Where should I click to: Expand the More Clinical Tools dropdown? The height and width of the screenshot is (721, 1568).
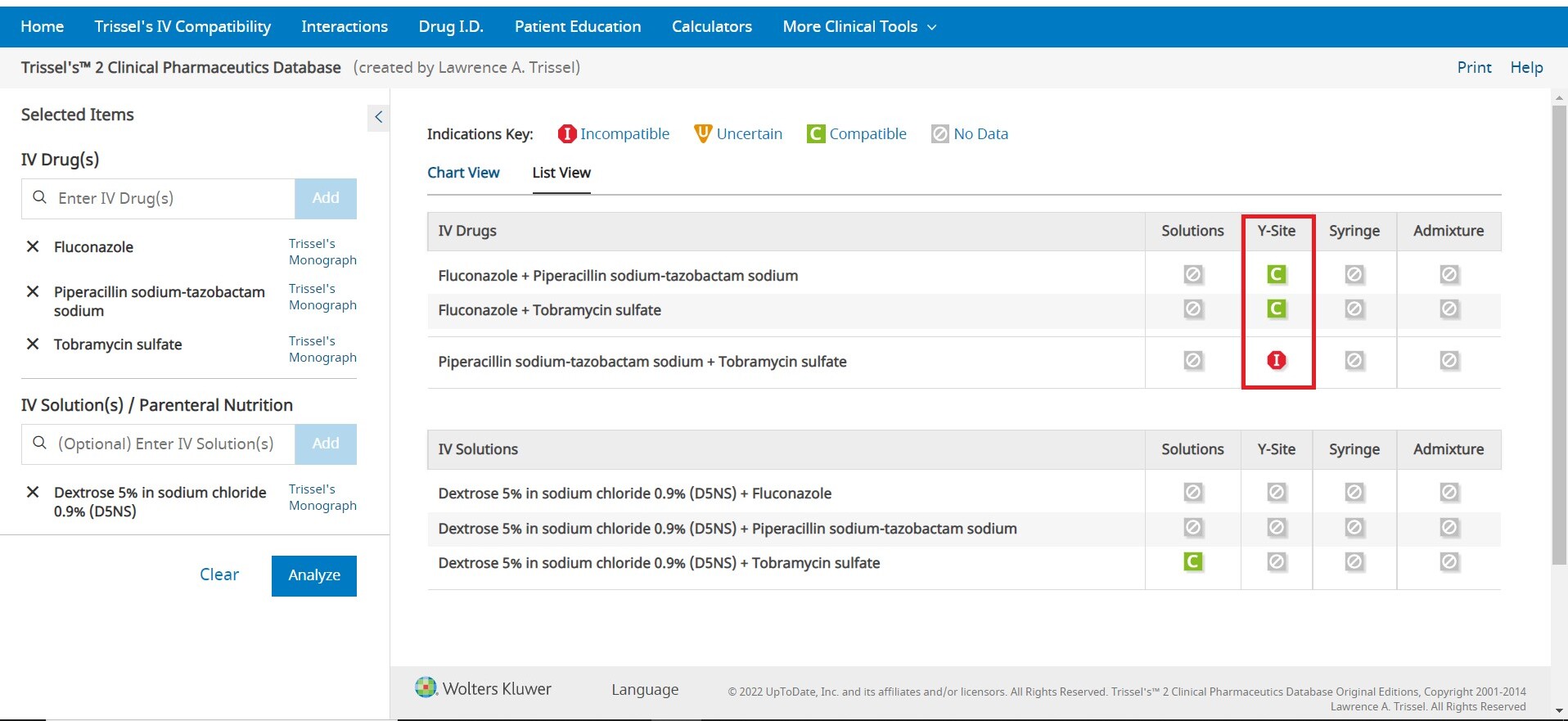pyautogui.click(x=859, y=26)
